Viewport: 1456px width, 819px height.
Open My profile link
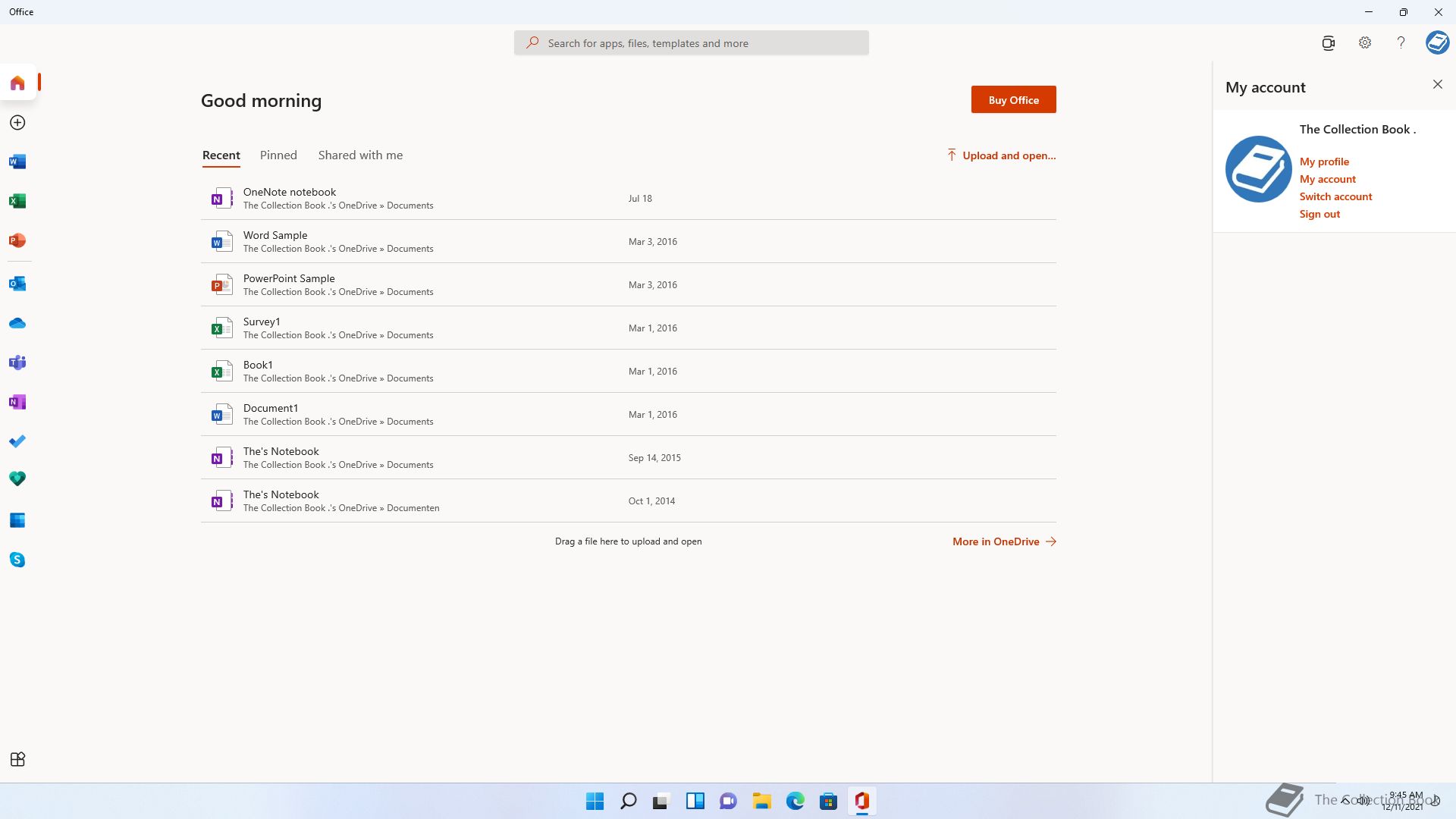[1324, 162]
